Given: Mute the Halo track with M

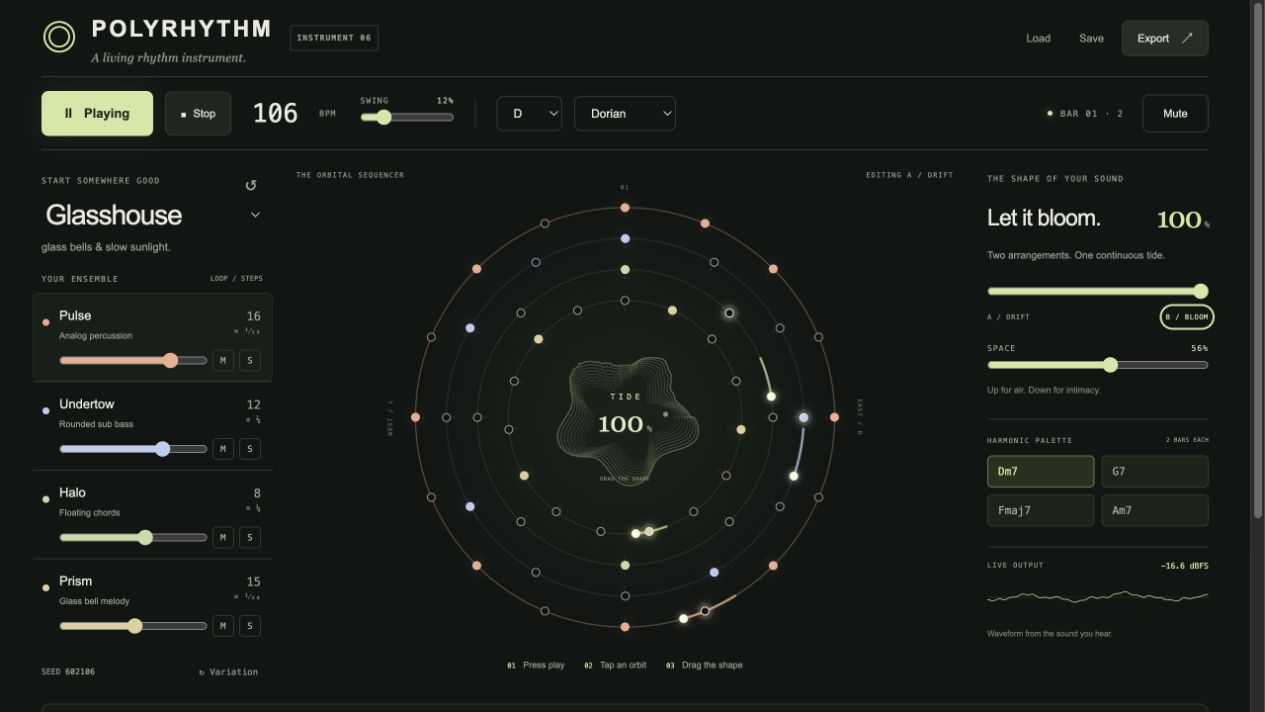Looking at the screenshot, I should (x=223, y=537).
